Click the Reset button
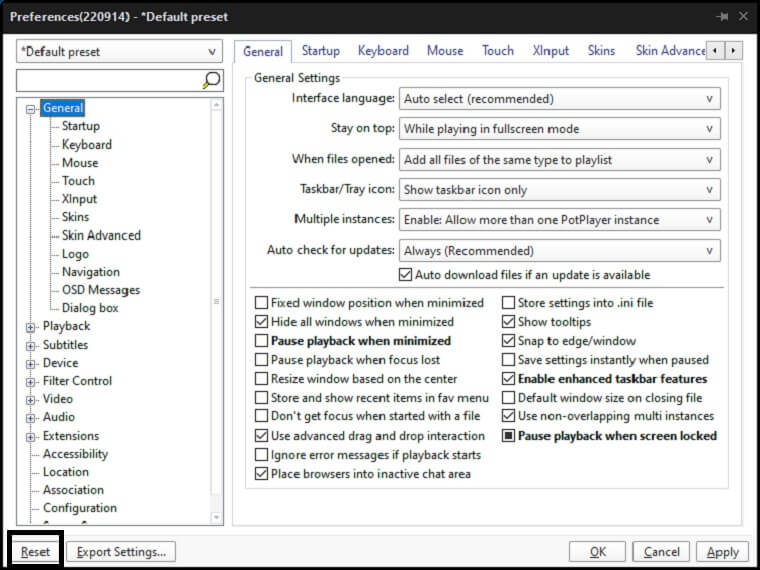The width and height of the screenshot is (760, 570). tap(35, 552)
